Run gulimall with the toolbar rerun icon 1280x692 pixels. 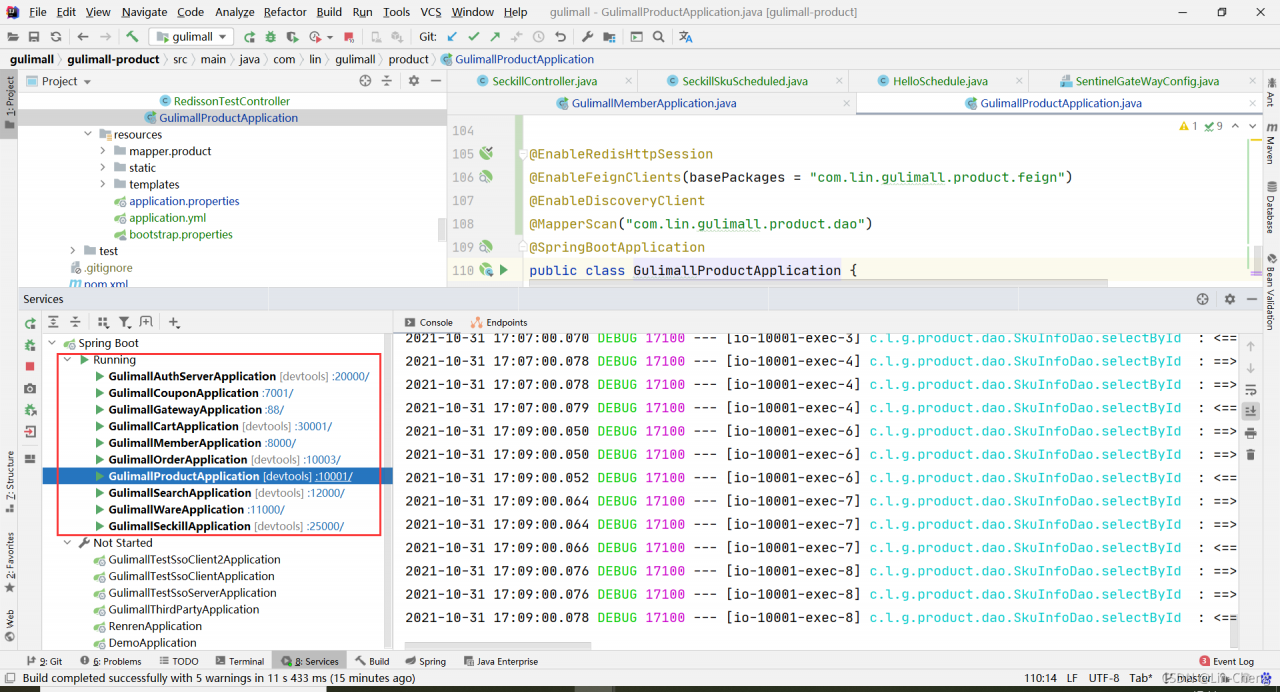coord(250,37)
